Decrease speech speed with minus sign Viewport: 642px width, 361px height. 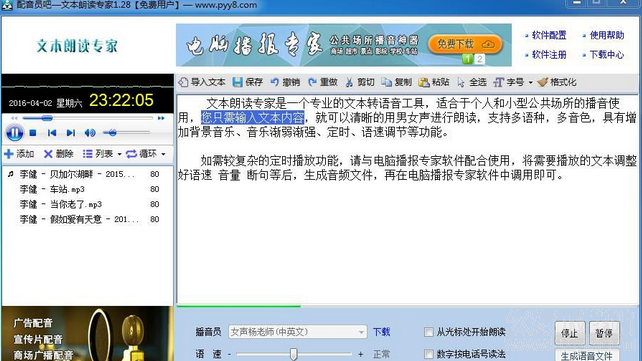(x=229, y=354)
